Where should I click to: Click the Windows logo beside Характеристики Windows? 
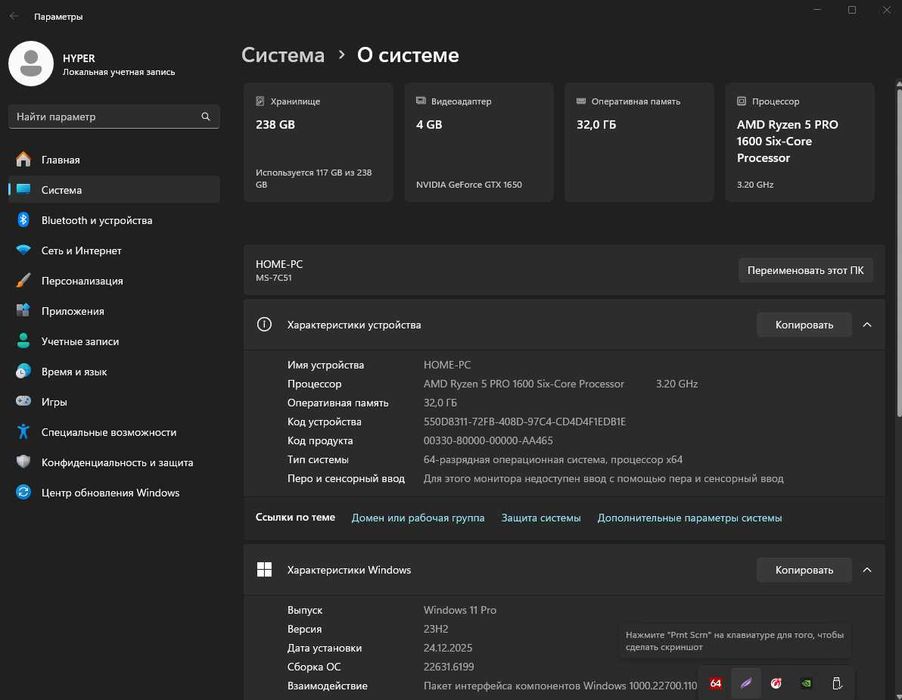pos(264,569)
